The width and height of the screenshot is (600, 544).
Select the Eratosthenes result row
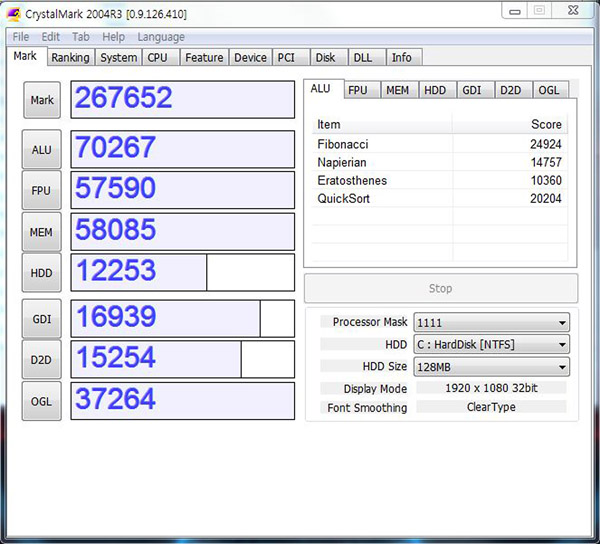[x=440, y=180]
